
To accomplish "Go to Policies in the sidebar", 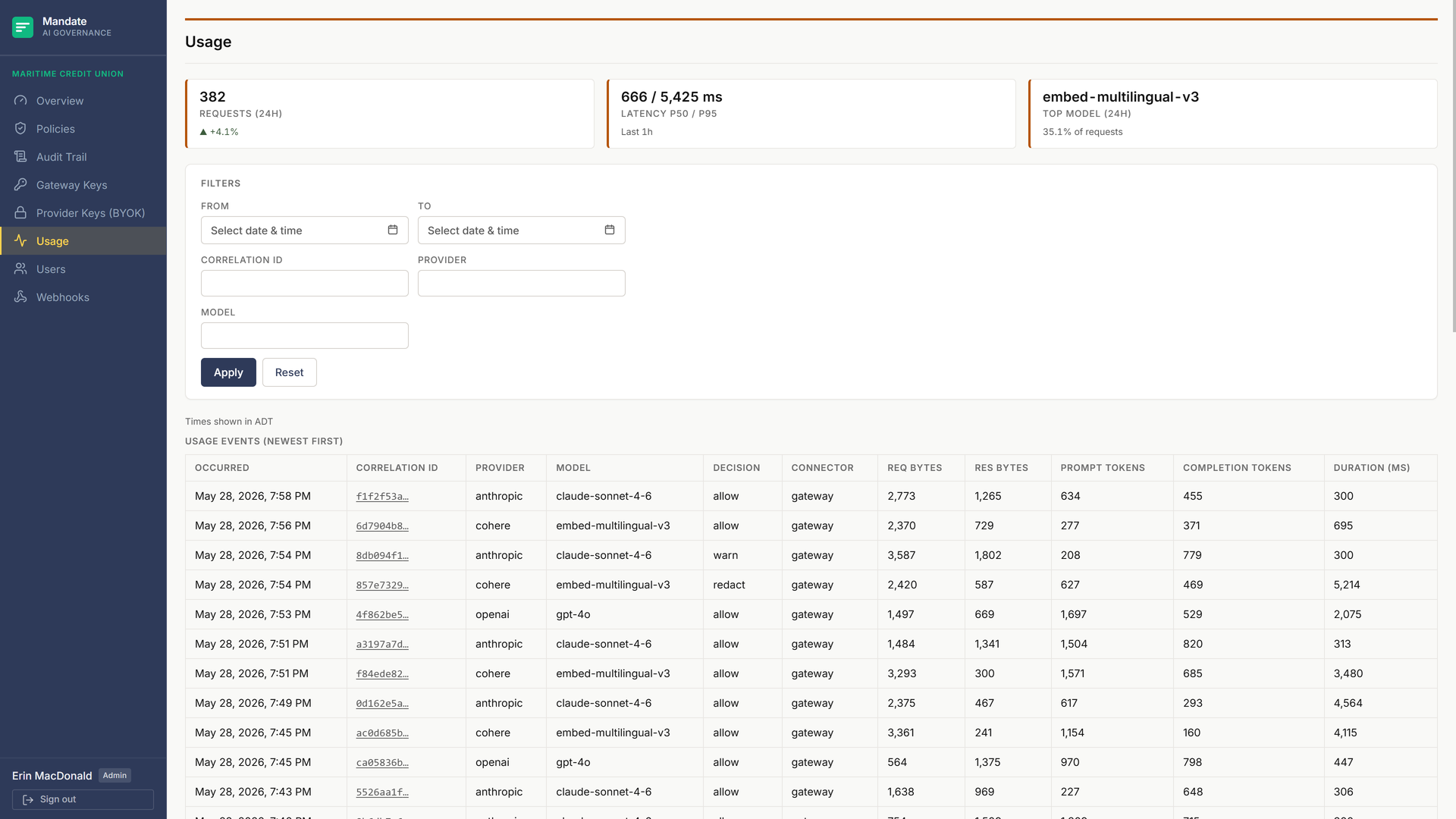I will point(83,129).
